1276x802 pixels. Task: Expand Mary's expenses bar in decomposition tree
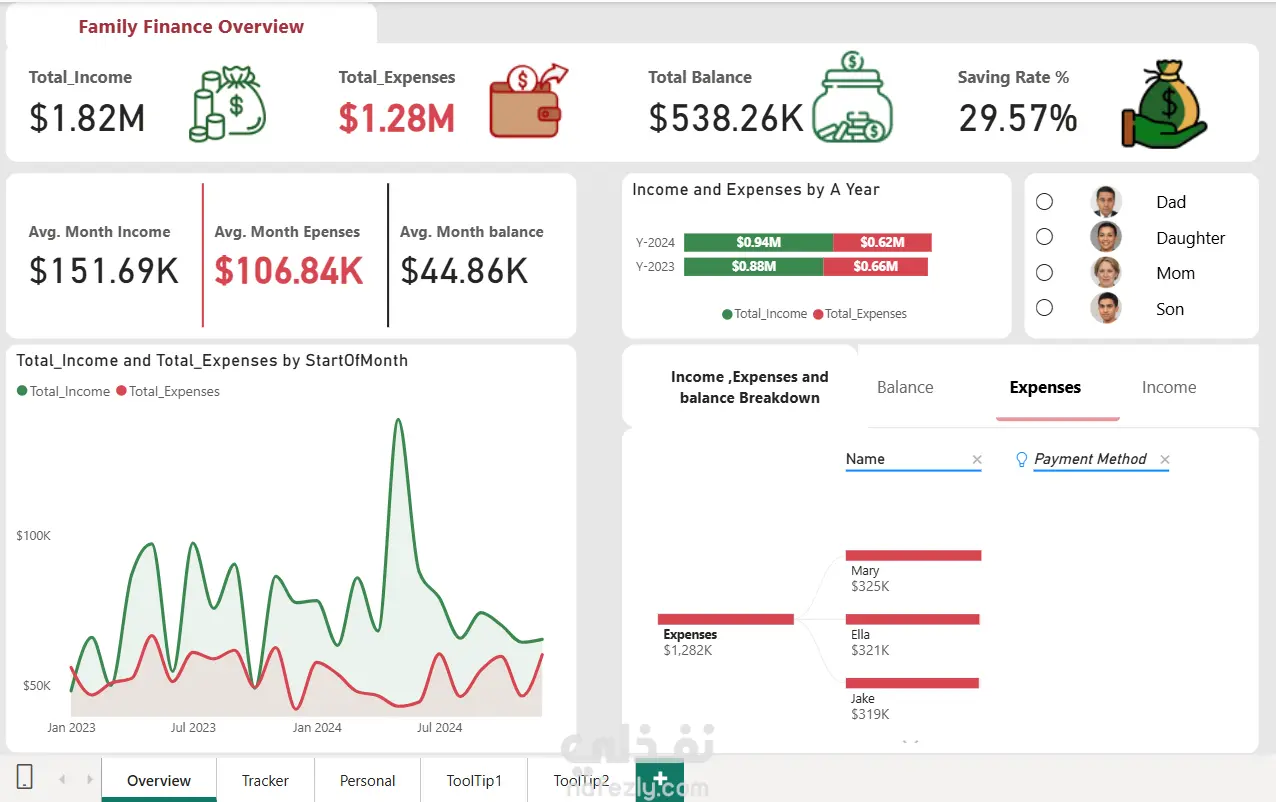click(913, 555)
